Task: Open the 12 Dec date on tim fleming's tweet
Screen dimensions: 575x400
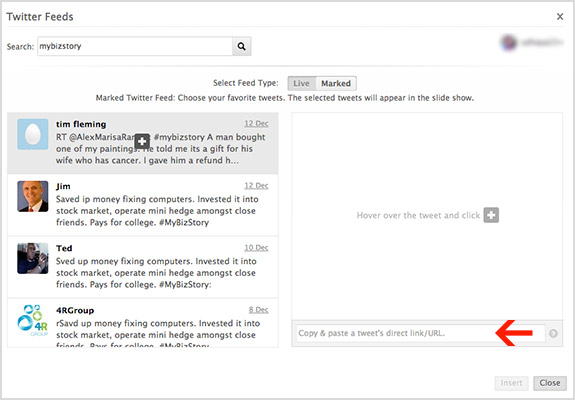Action: [256, 124]
